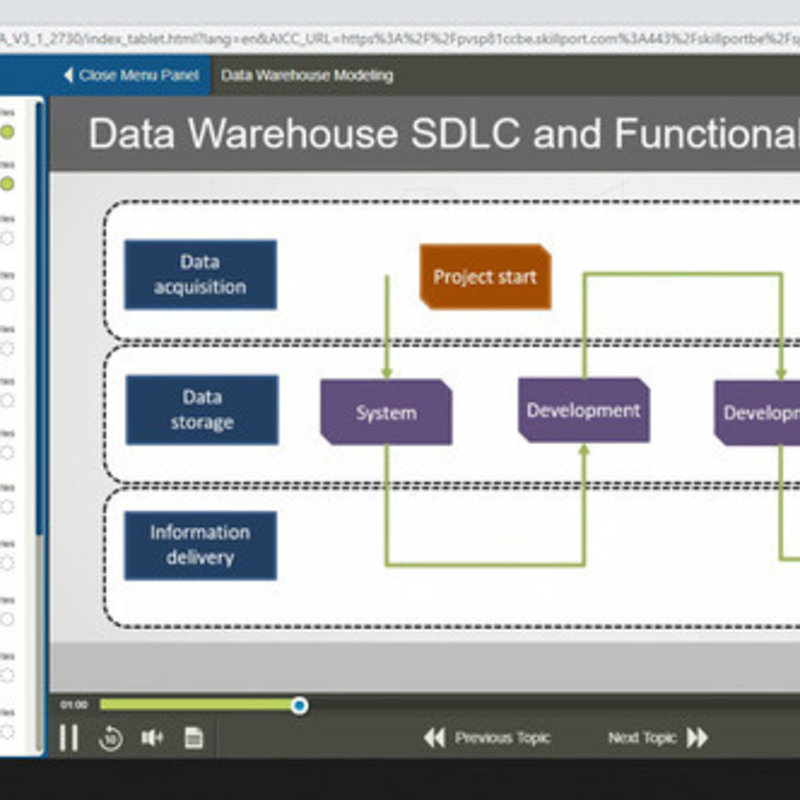Click the 01:00 elapsed time label
This screenshot has width=800, height=800.
(x=74, y=705)
